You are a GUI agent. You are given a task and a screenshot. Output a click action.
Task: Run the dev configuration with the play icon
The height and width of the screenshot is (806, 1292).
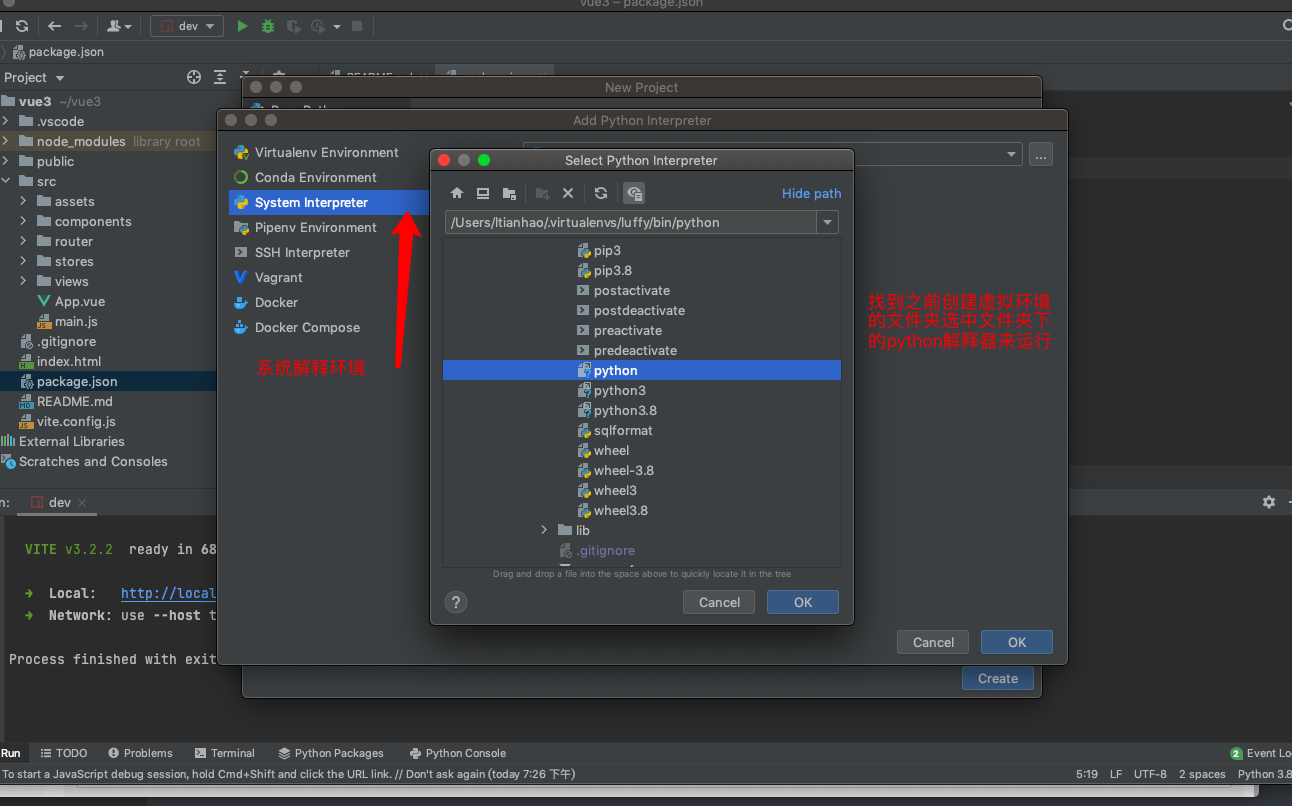coord(242,26)
